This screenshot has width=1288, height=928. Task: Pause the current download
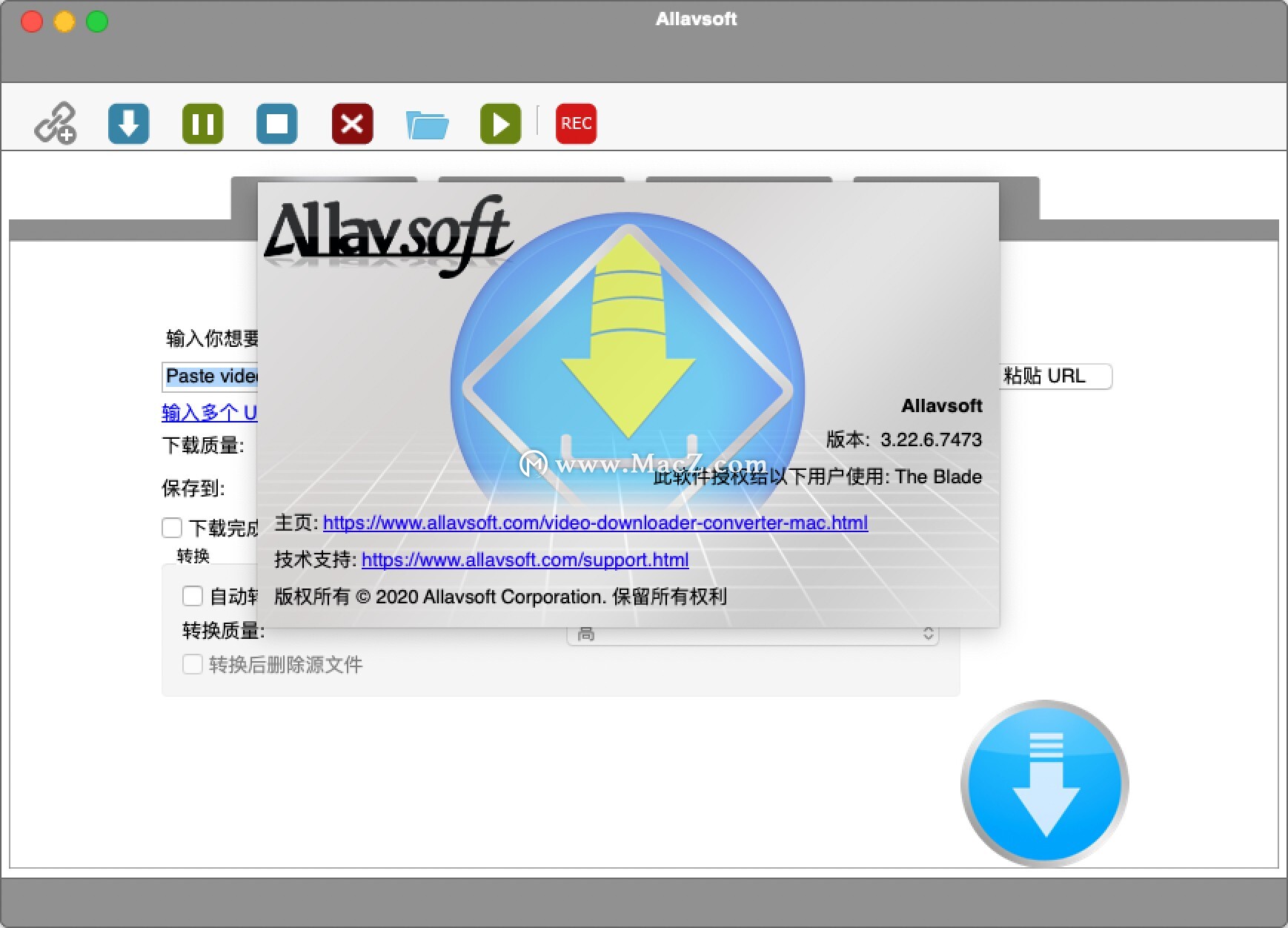pyautogui.click(x=203, y=124)
